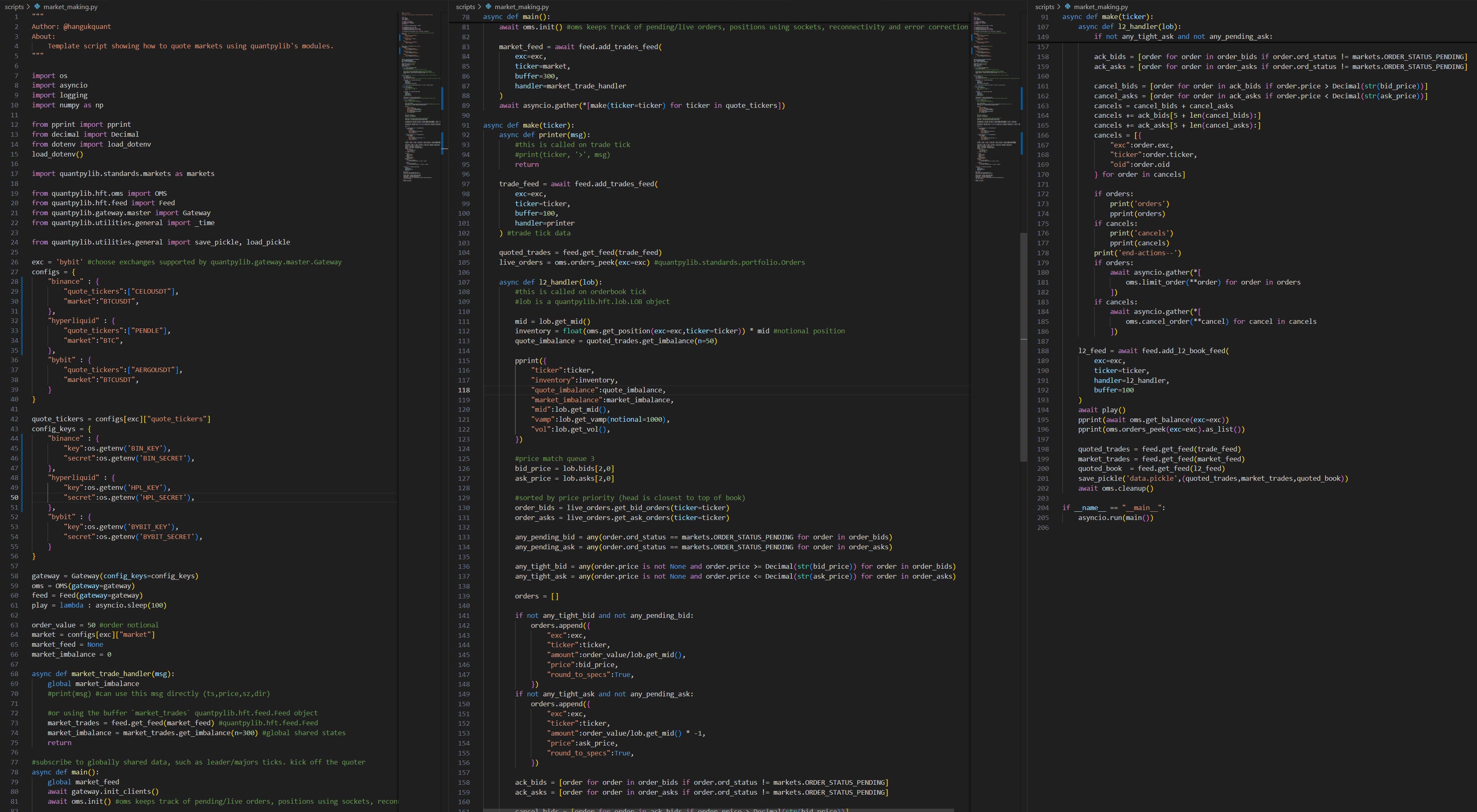
Task: Click the middle editor's vertical scrollbar thumb
Action: click(x=1023, y=347)
